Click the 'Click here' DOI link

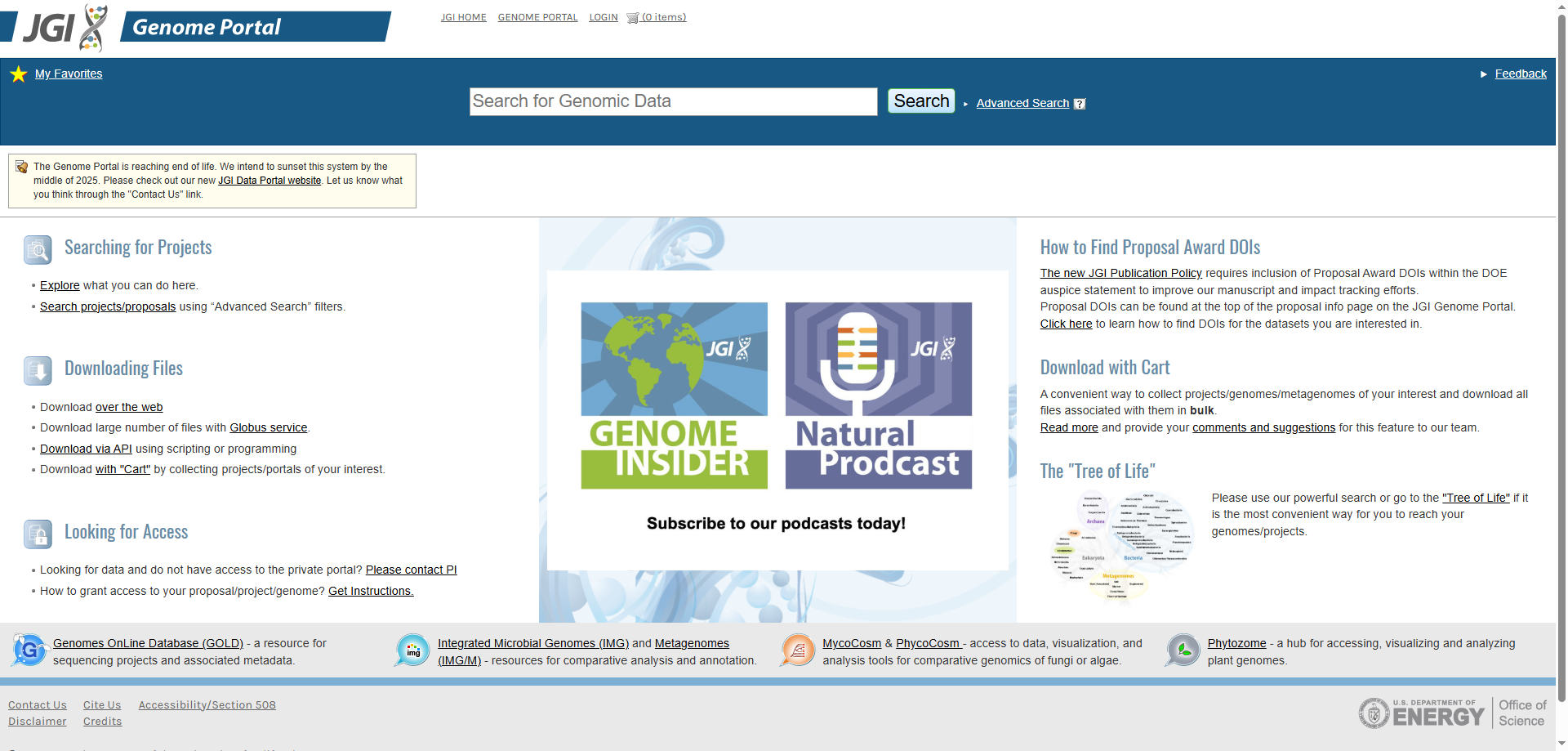click(1066, 324)
